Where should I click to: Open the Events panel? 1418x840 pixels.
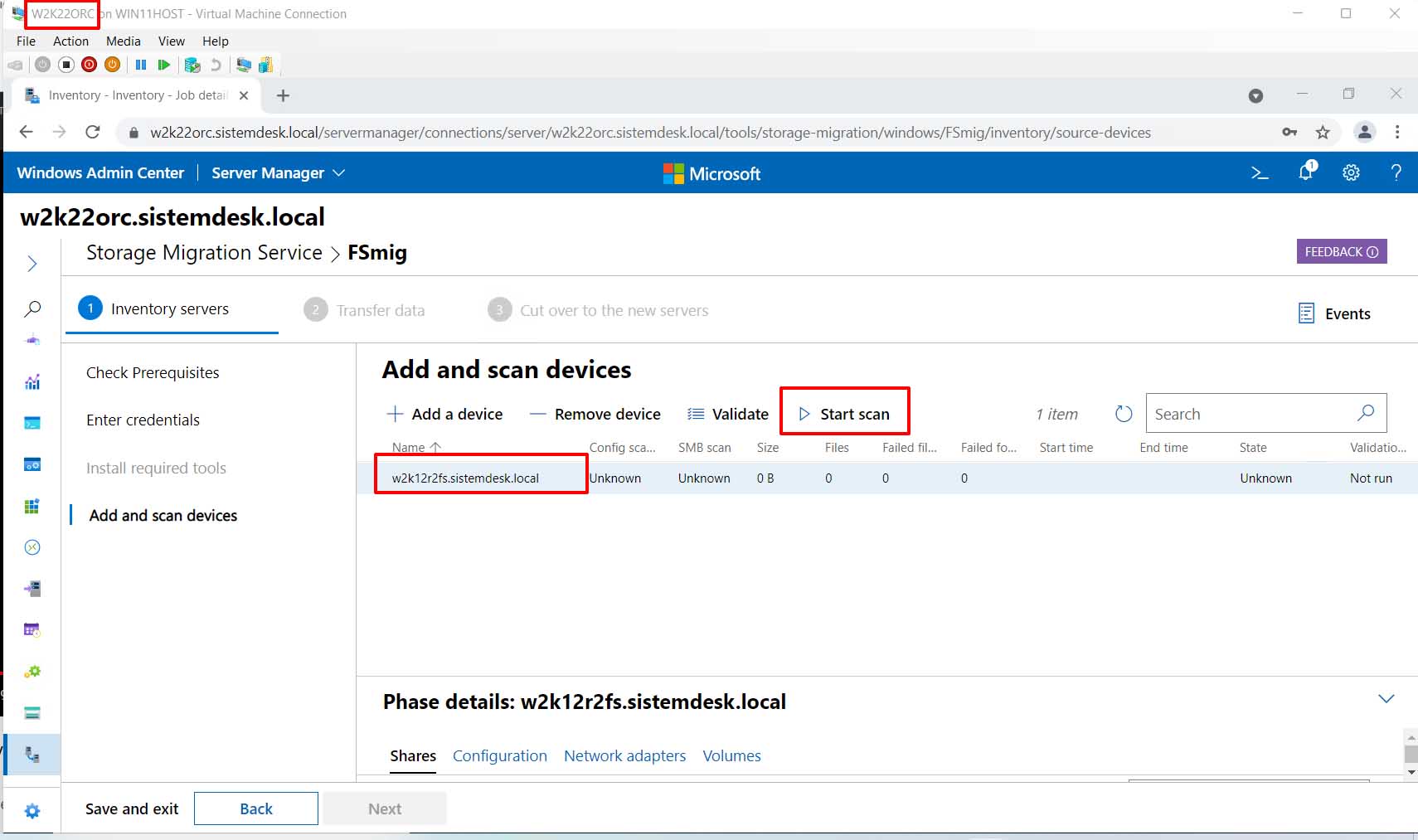pos(1334,313)
